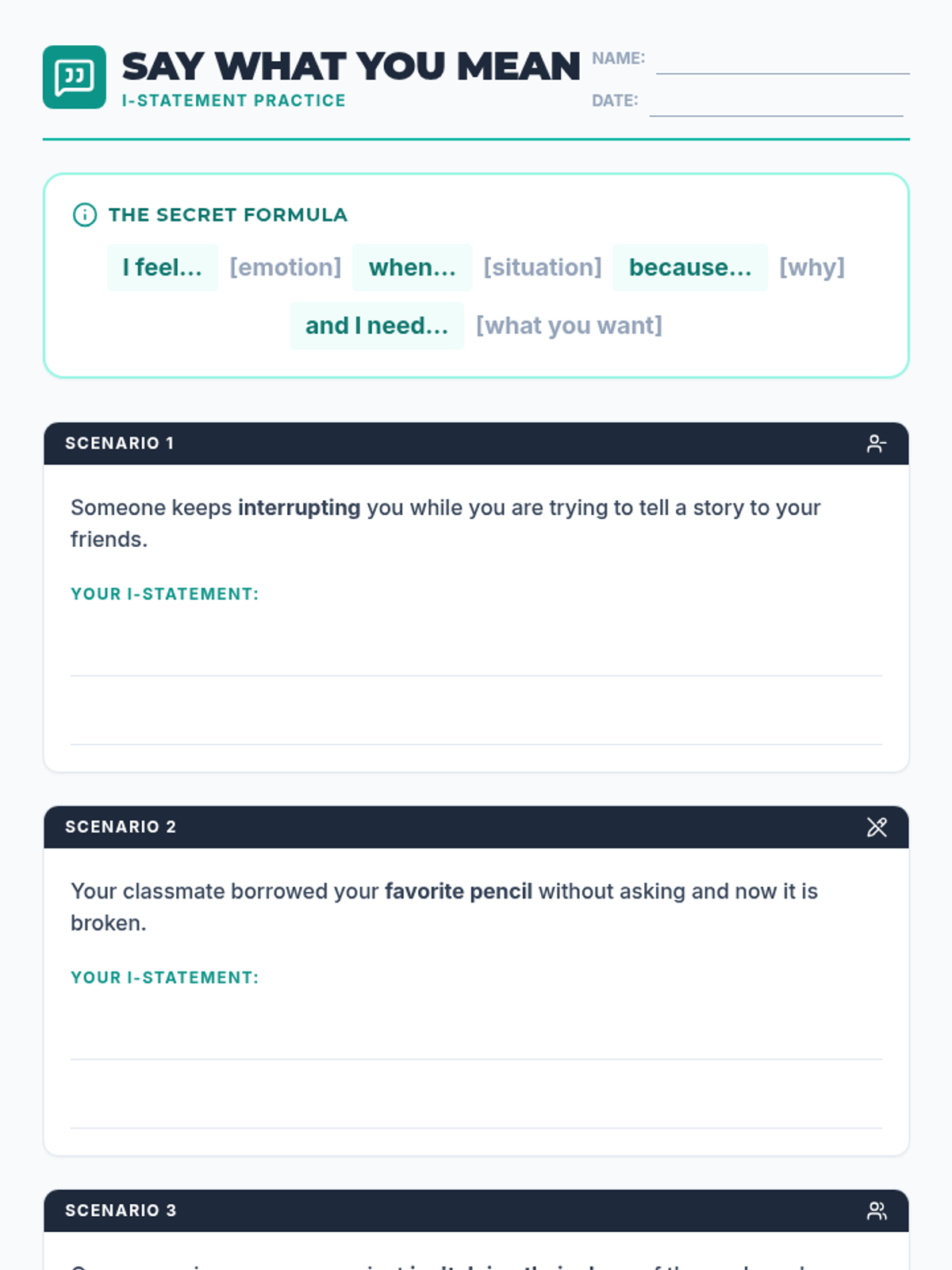Click the [situation] placeholder text
Image resolution: width=952 pixels, height=1270 pixels.
543,267
